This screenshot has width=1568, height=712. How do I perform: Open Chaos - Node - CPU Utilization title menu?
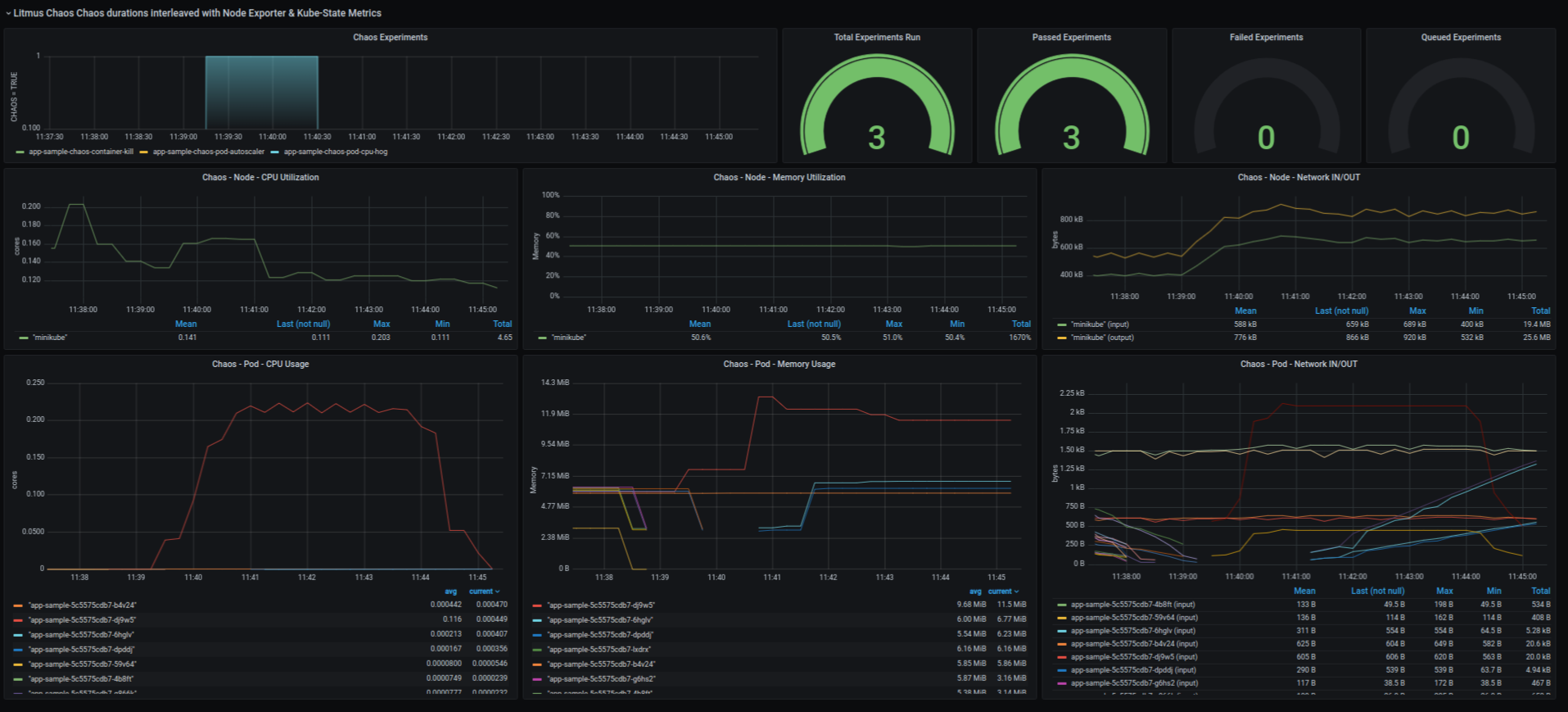click(x=260, y=178)
